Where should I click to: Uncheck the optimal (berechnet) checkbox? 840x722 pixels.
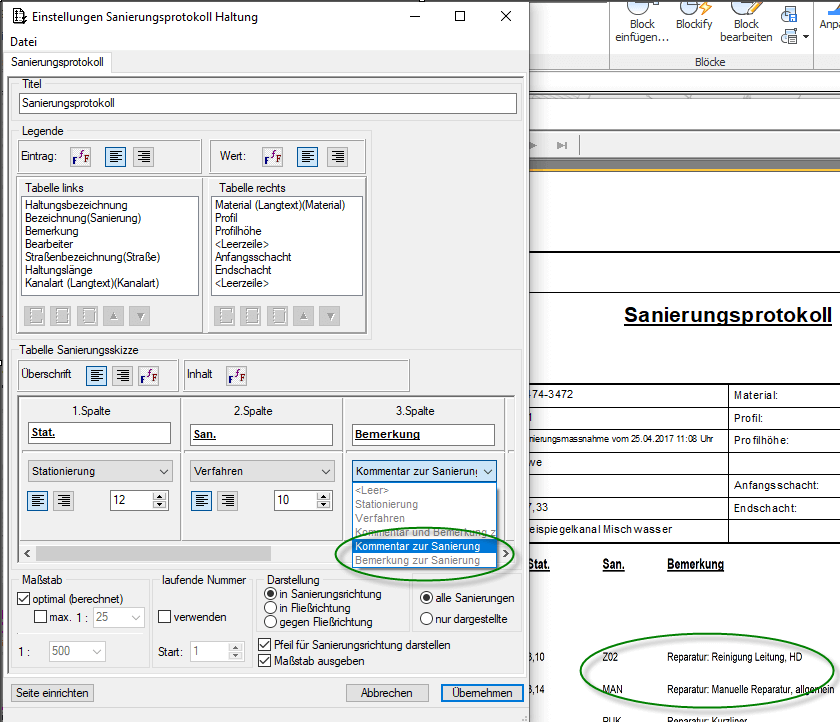point(25,598)
